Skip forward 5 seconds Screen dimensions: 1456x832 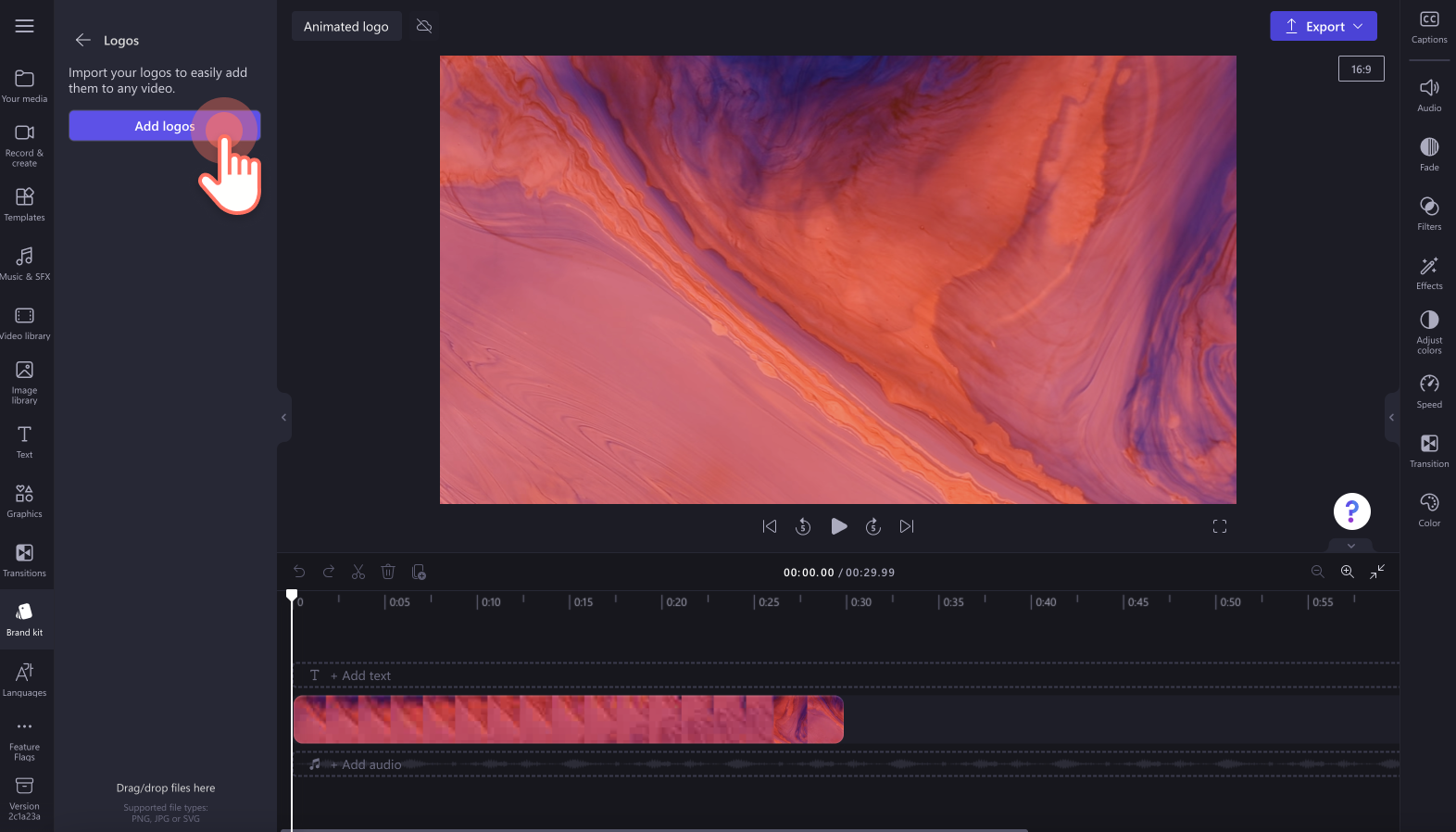tap(872, 526)
